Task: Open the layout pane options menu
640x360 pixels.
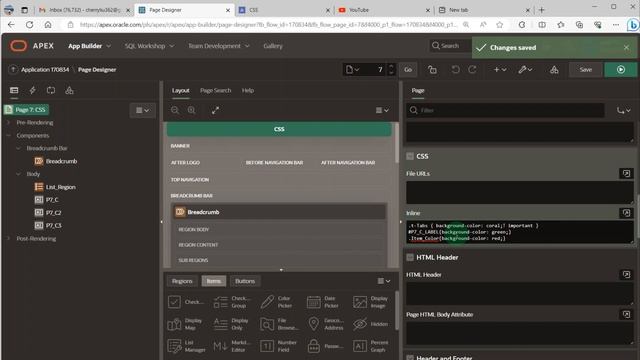Action: (382, 110)
